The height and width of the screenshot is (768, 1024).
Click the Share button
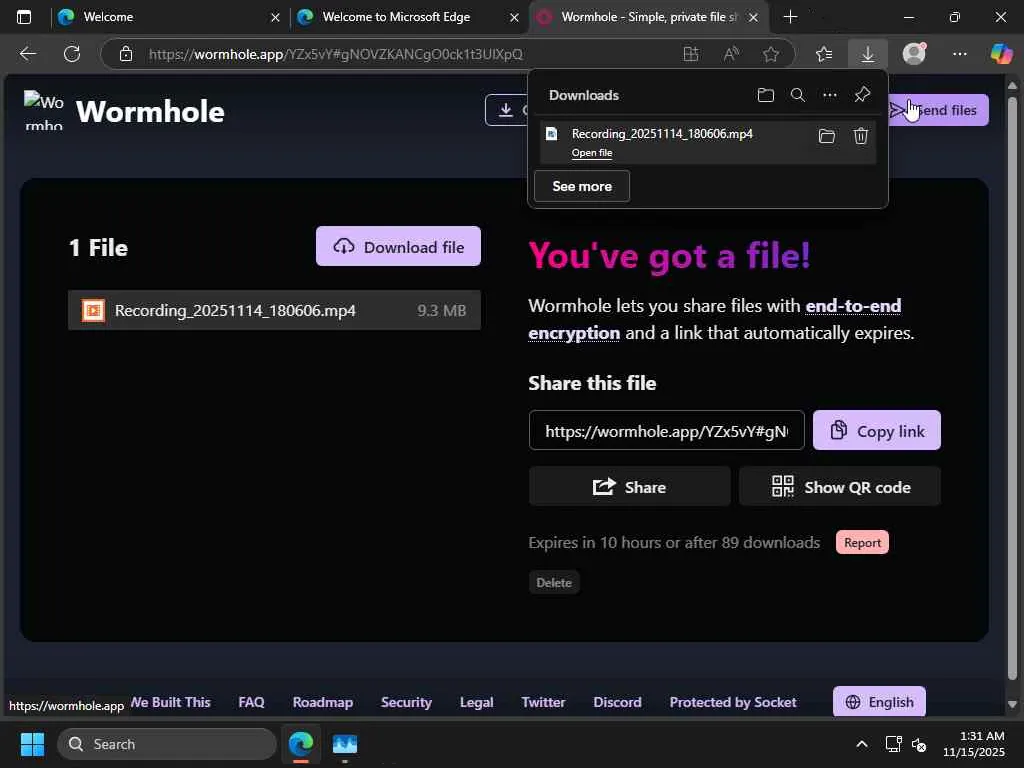click(x=630, y=487)
